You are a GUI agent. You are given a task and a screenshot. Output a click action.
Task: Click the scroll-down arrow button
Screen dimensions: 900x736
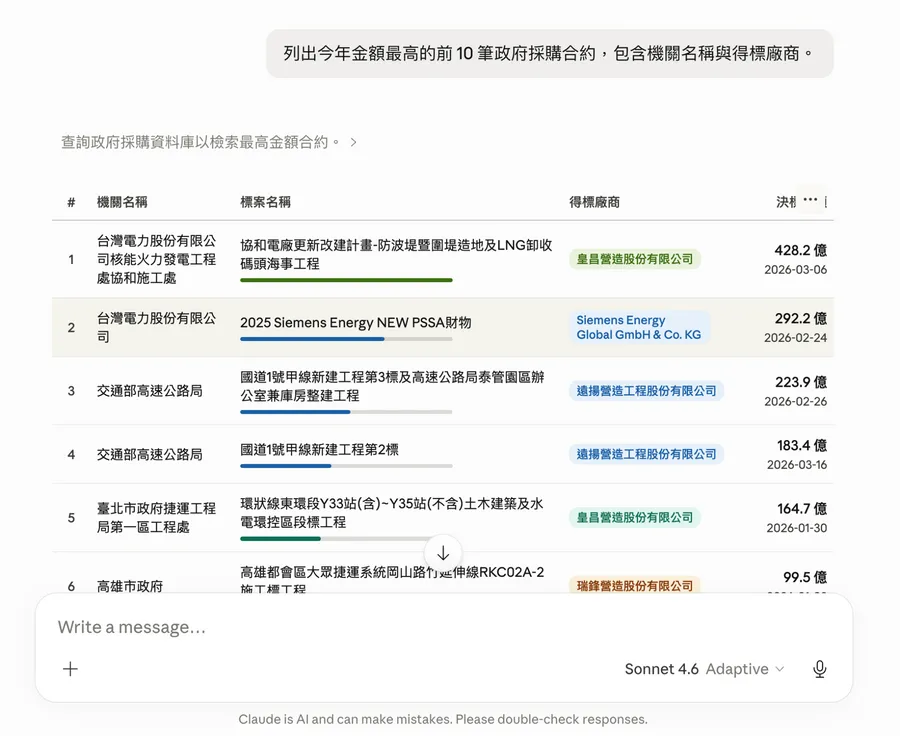[443, 553]
